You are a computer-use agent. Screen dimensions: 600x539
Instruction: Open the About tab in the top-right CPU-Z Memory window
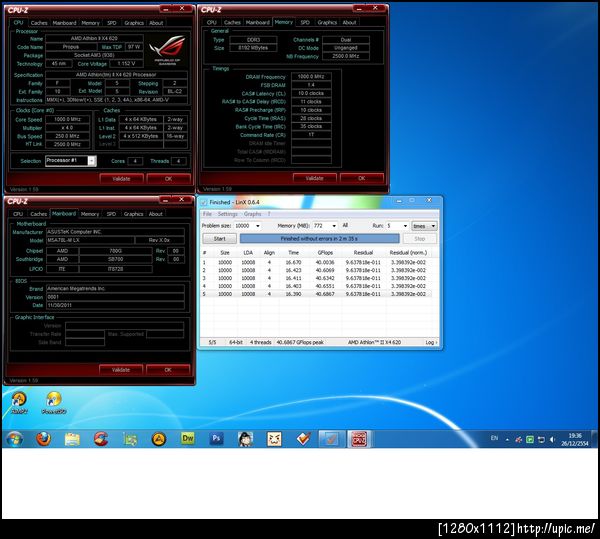click(x=349, y=23)
